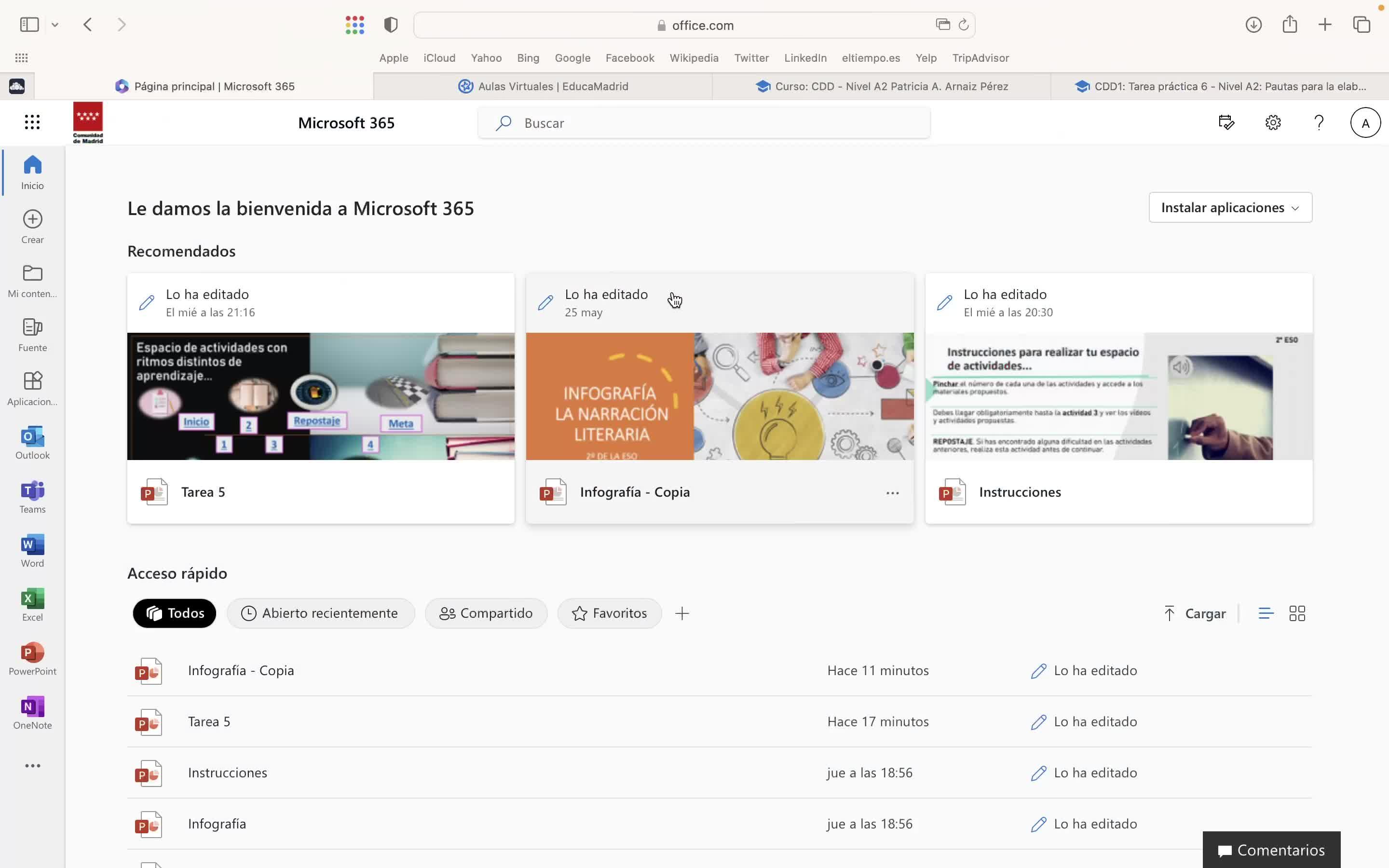Image resolution: width=1389 pixels, height=868 pixels.
Task: Switch to list view layout
Action: point(1266,613)
